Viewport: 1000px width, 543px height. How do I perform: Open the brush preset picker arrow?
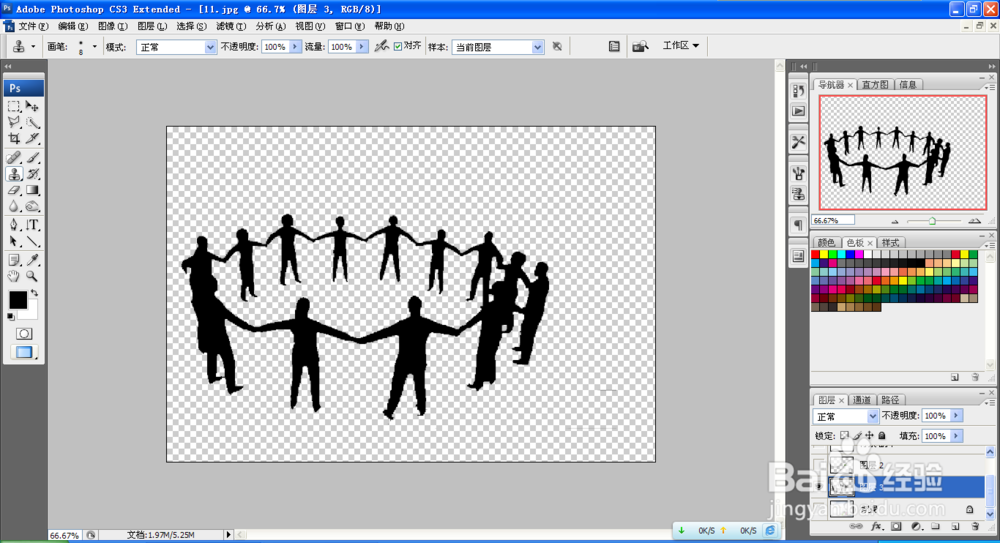point(94,47)
